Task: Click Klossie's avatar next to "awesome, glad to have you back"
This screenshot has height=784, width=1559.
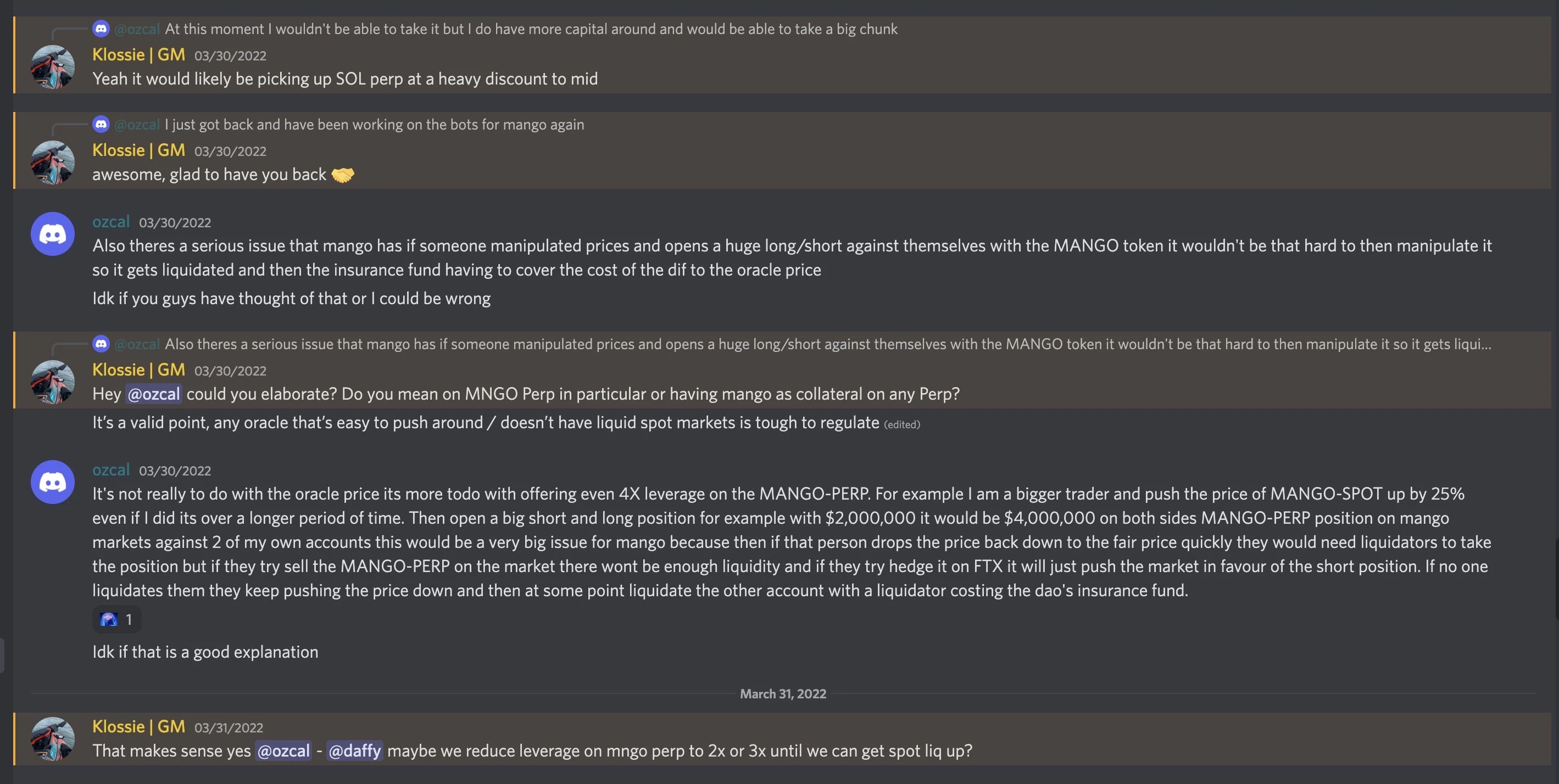Action: tap(53, 162)
